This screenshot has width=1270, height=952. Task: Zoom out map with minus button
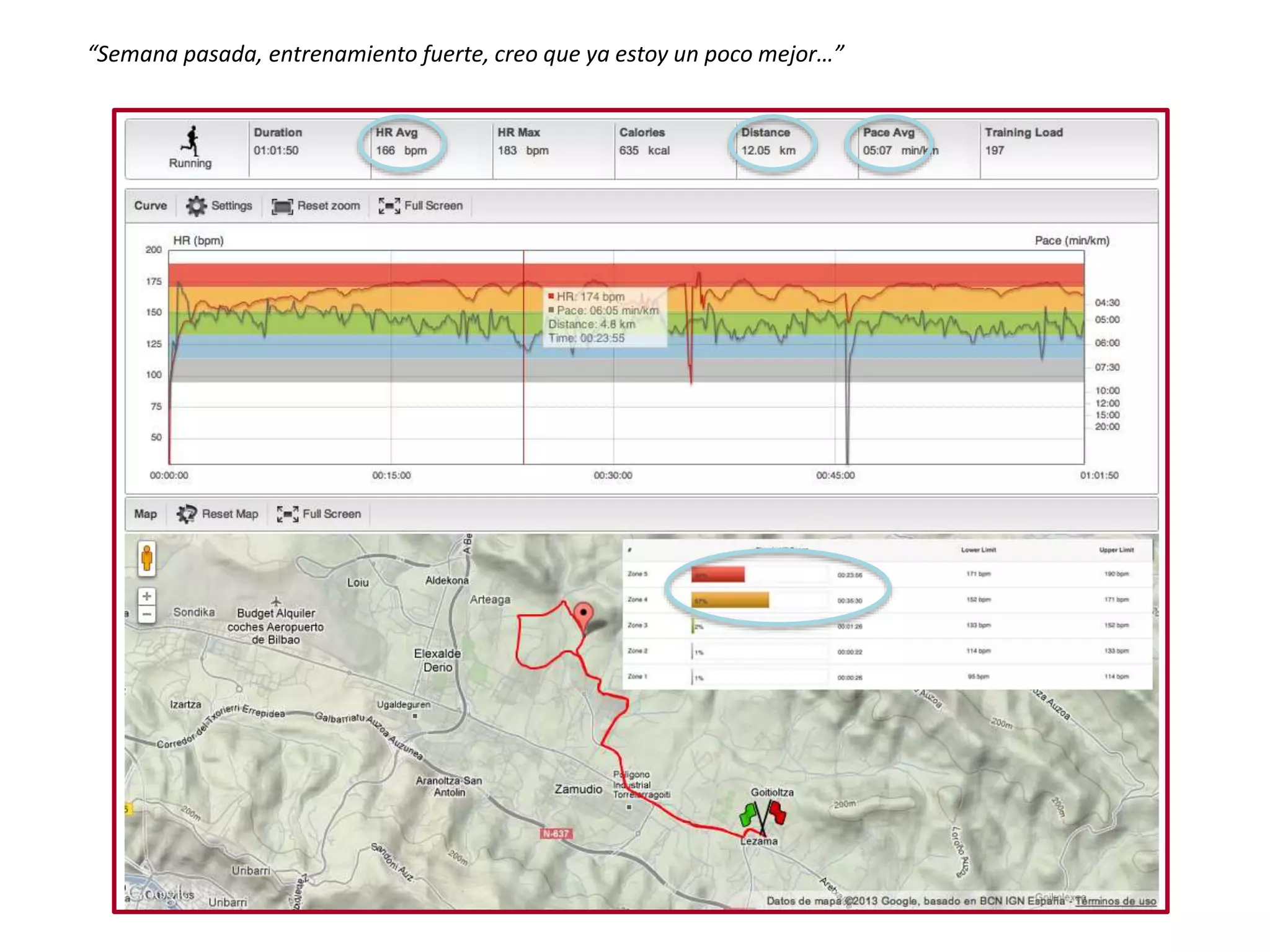[146, 615]
